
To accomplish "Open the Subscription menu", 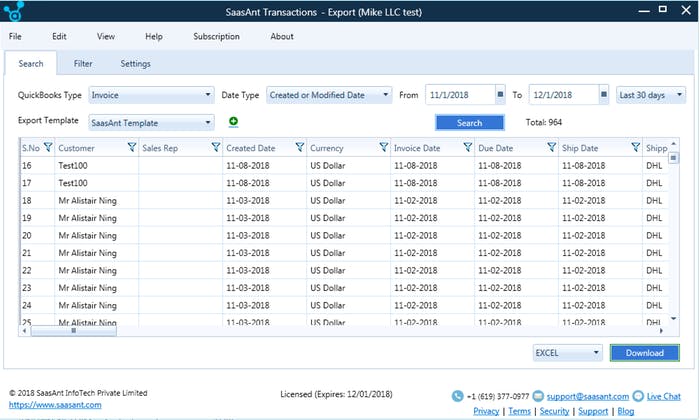I will click(217, 37).
